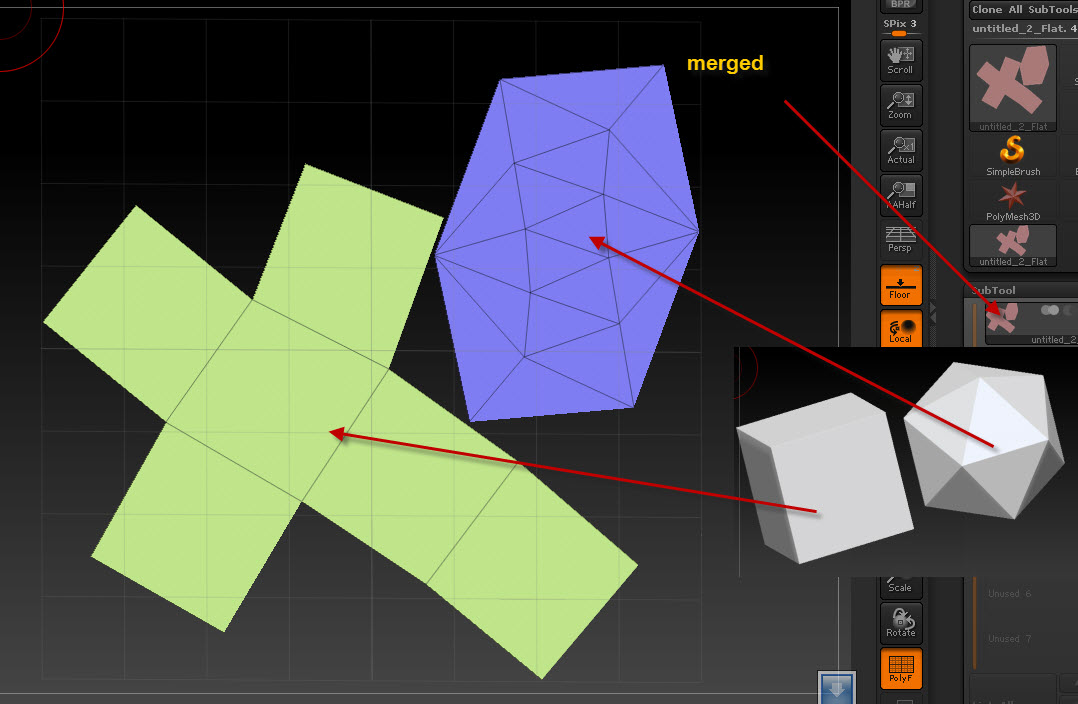Select the Scale navigation button

pyautogui.click(x=901, y=586)
